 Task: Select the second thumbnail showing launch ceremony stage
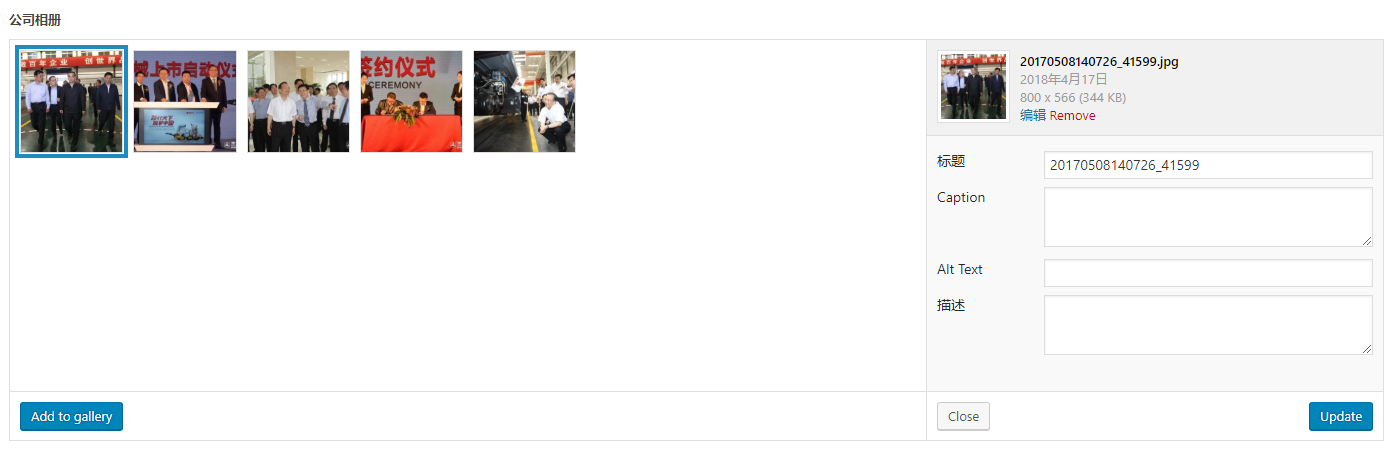pos(185,102)
